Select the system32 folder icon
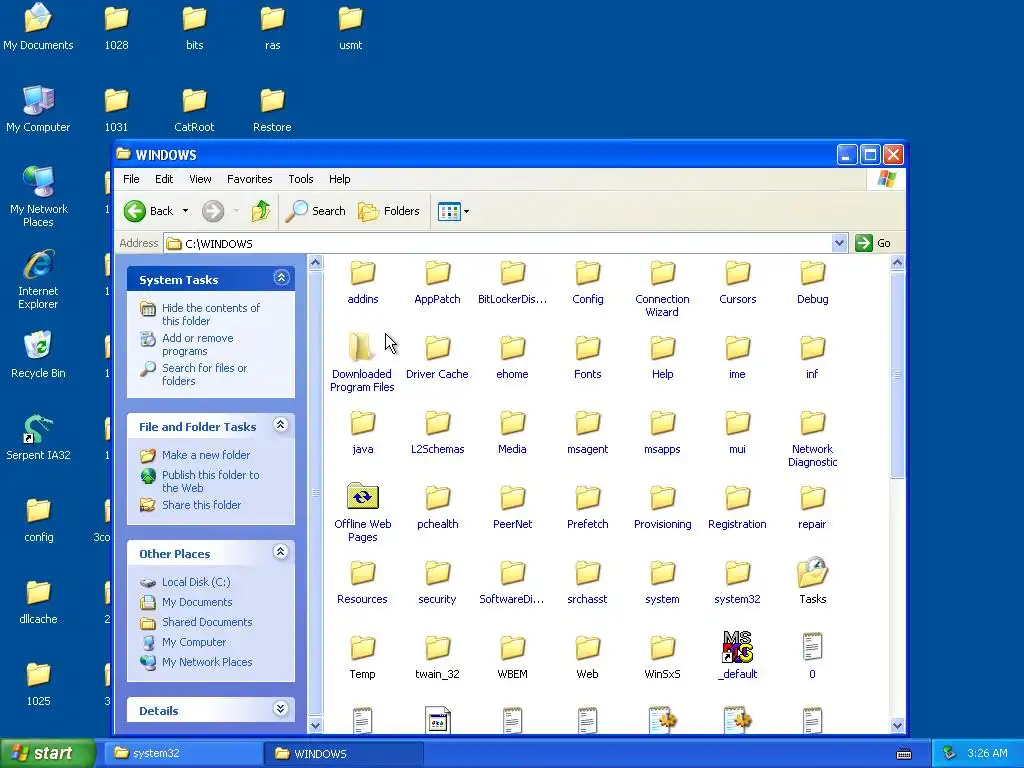The image size is (1024, 768). [x=737, y=573]
